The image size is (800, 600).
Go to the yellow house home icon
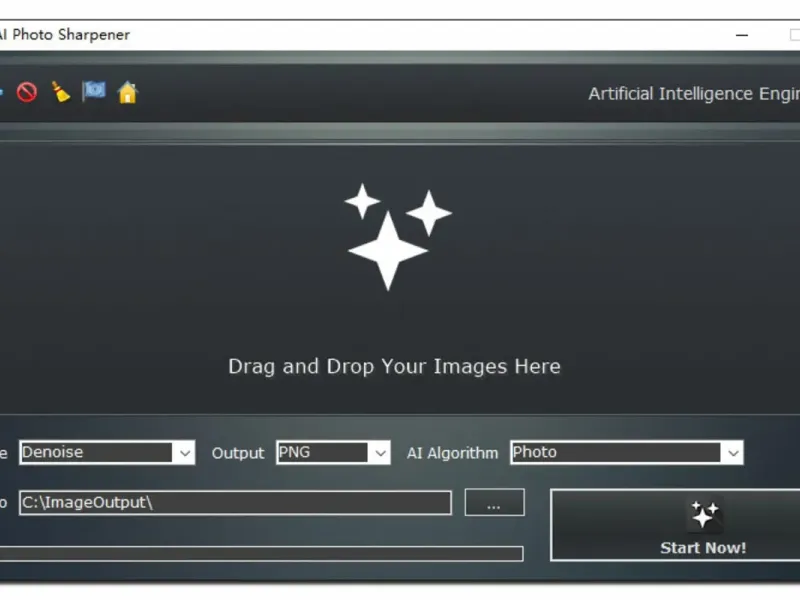(x=128, y=92)
